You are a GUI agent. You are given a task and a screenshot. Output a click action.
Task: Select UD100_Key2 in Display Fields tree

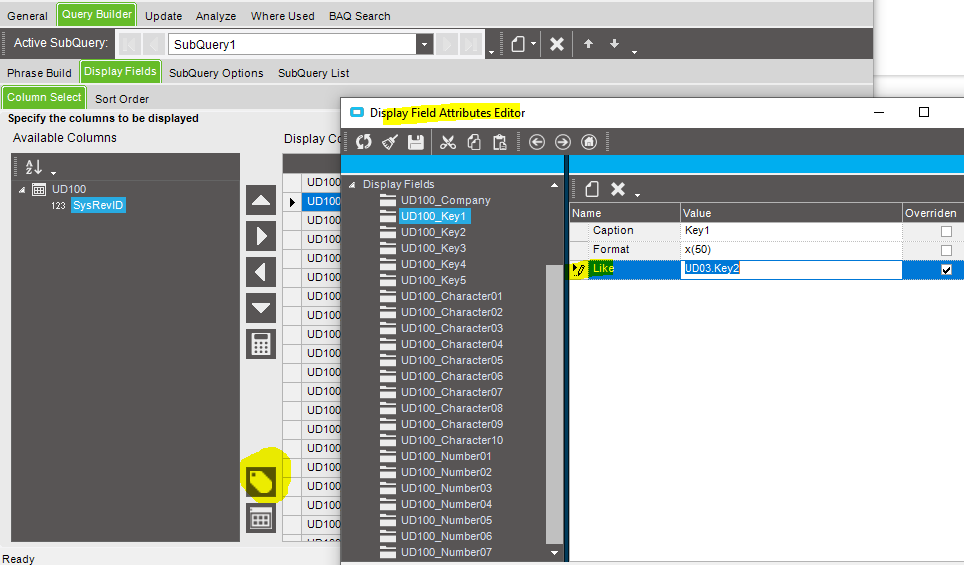(x=433, y=232)
